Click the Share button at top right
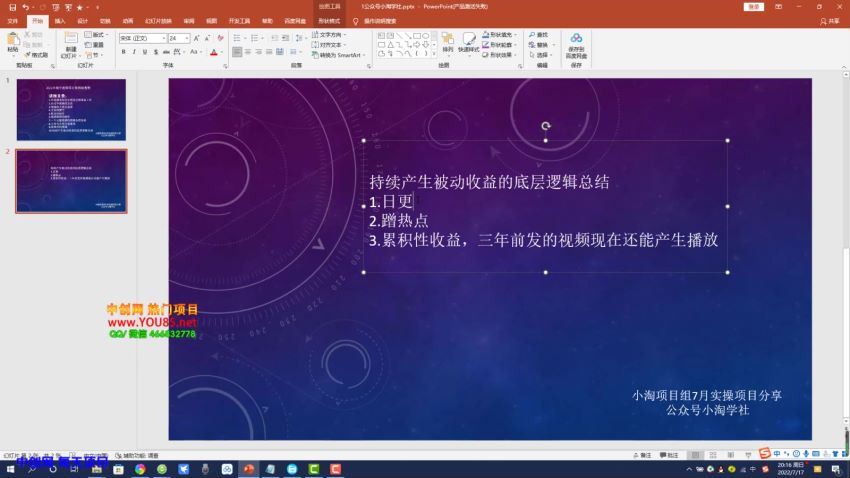The image size is (850, 478). pos(830,21)
